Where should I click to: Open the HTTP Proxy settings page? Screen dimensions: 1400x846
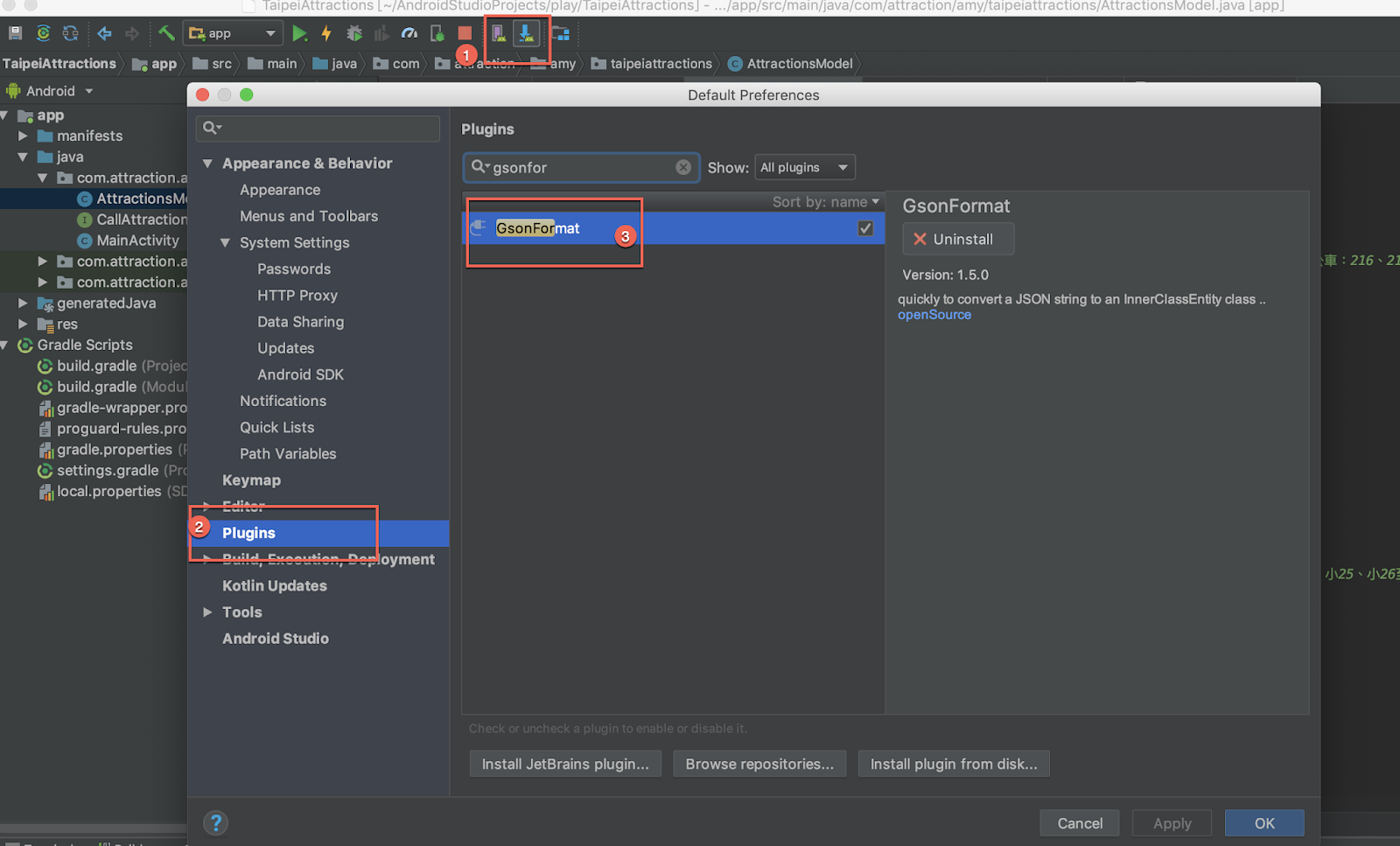click(297, 296)
